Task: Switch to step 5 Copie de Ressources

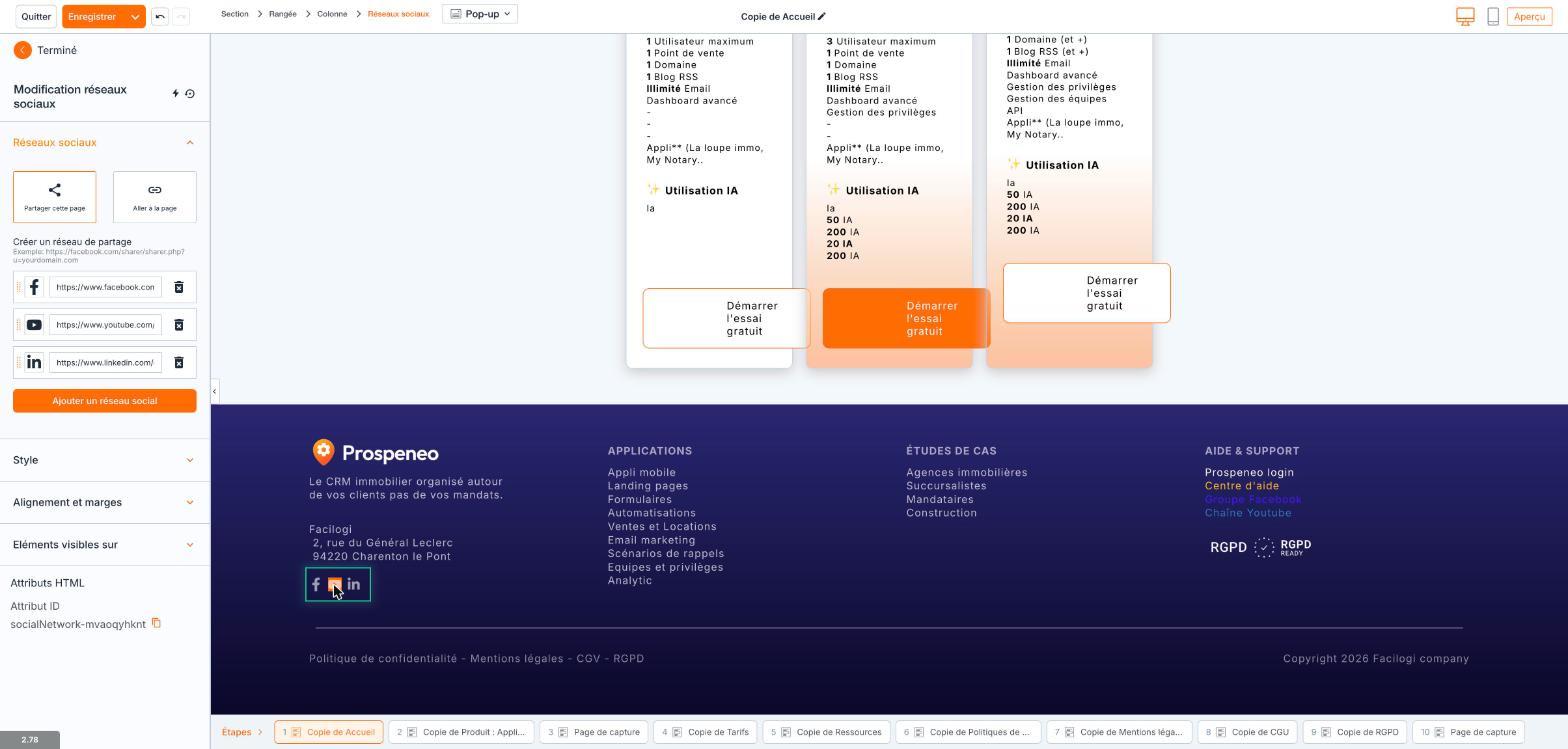Action: (826, 732)
